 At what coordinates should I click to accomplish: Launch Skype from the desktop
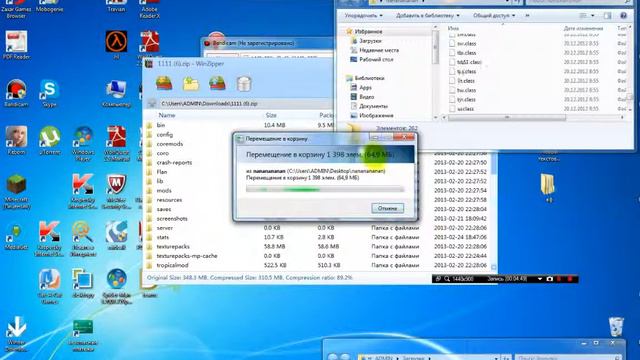49,93
